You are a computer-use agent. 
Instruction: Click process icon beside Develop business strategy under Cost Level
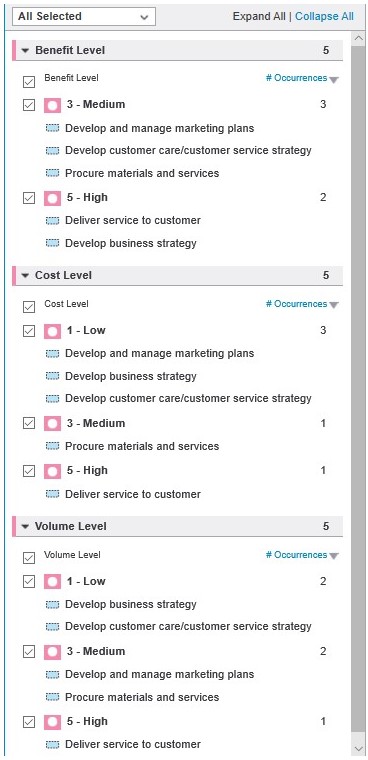pos(52,376)
